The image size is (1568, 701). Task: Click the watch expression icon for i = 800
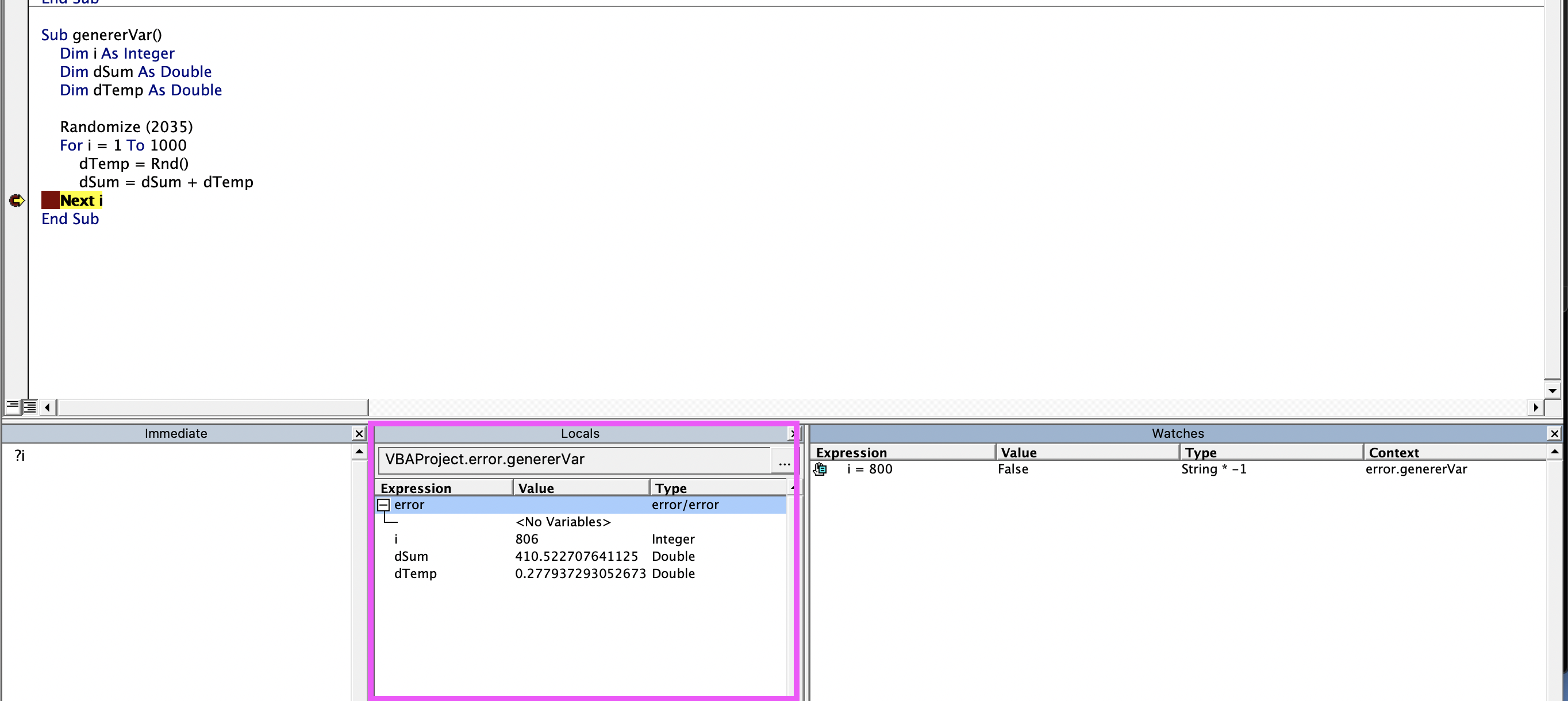[x=820, y=469]
